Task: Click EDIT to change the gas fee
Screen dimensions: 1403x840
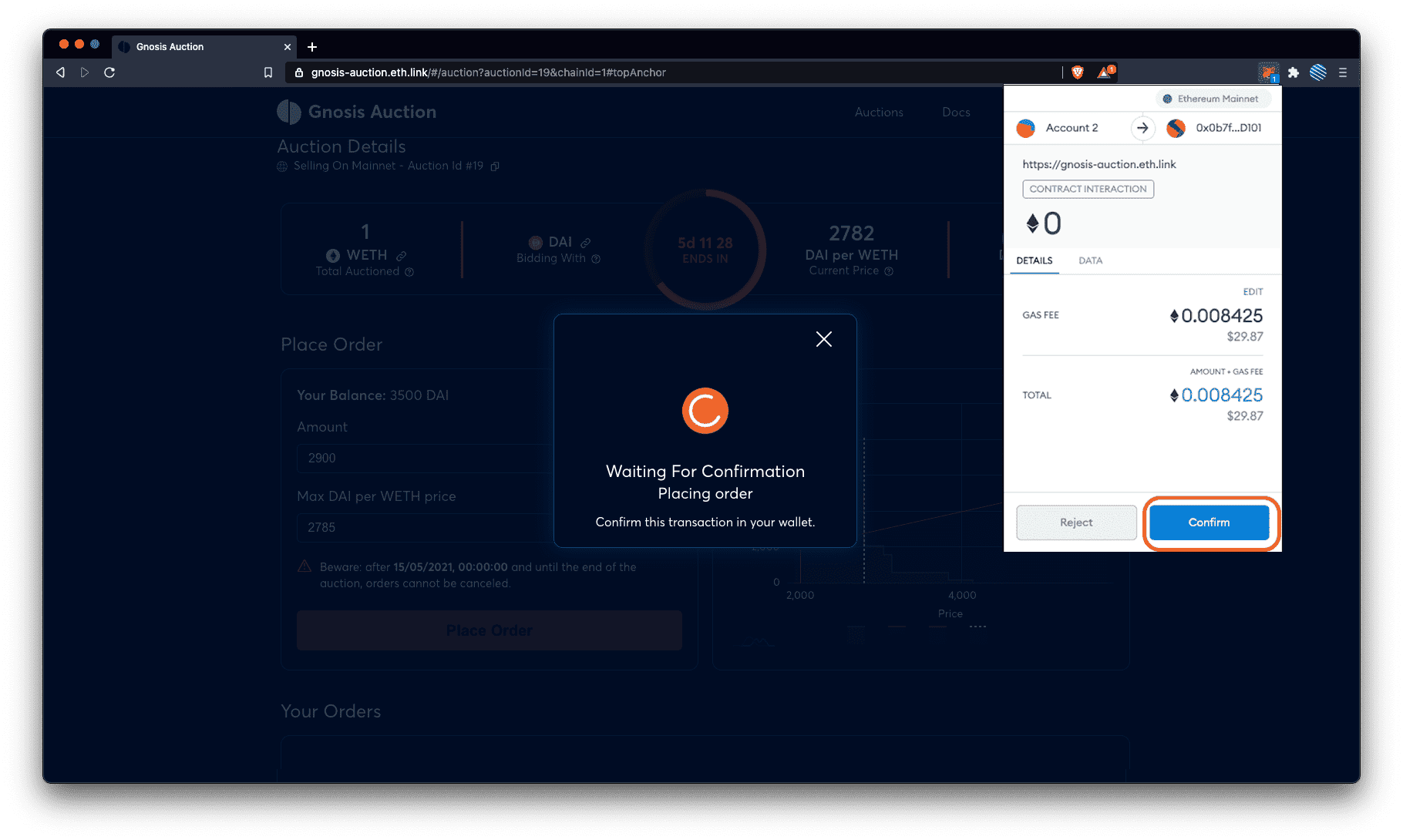Action: 1253,291
